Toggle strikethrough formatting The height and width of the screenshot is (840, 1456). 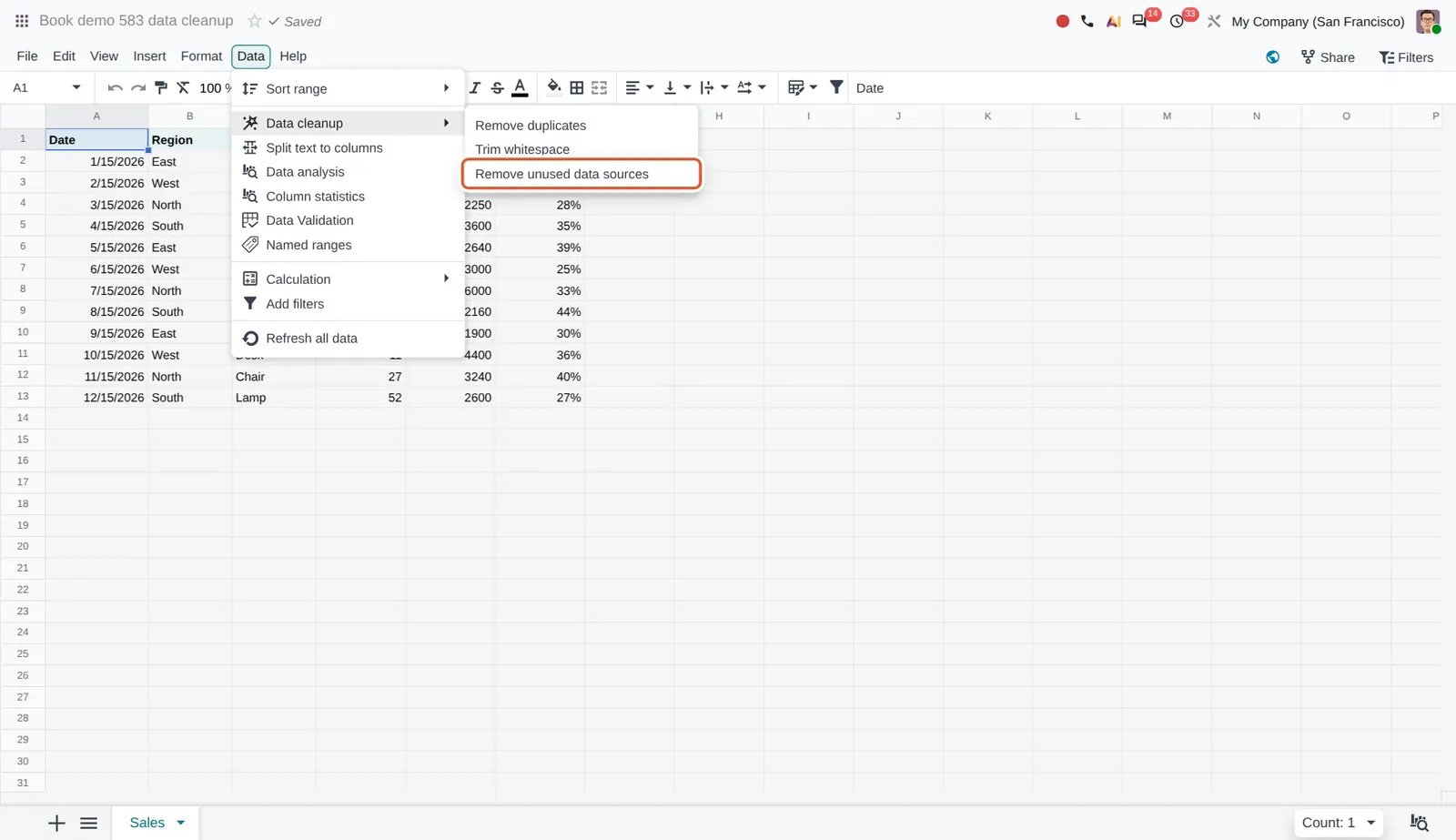point(497,87)
